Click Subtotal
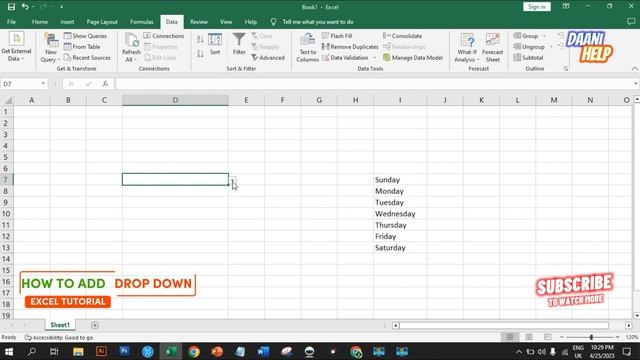The width and height of the screenshot is (640, 360). tap(528, 58)
